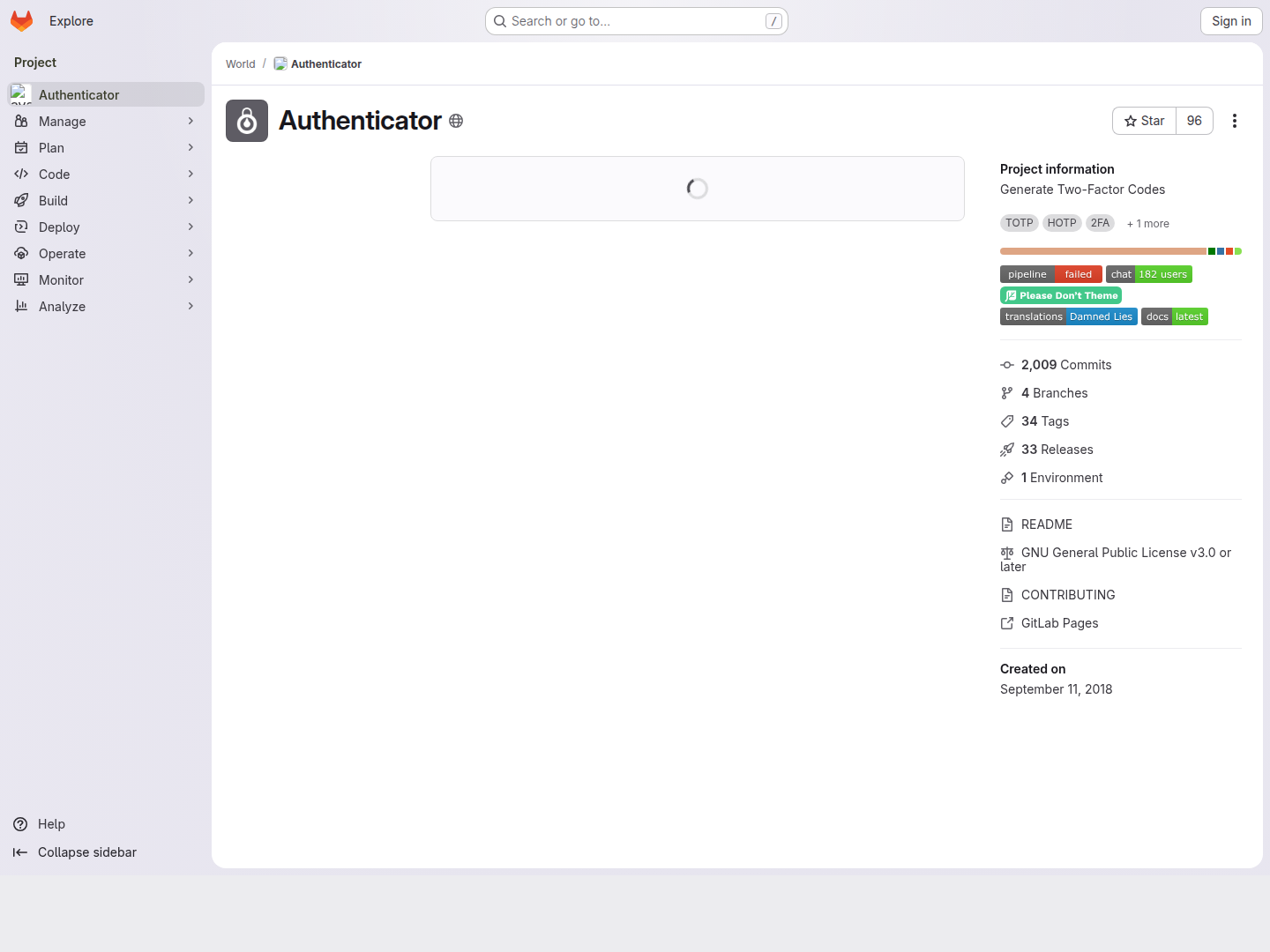Select the Analyze chart icon in sidebar
1270x952 pixels.
[21, 306]
